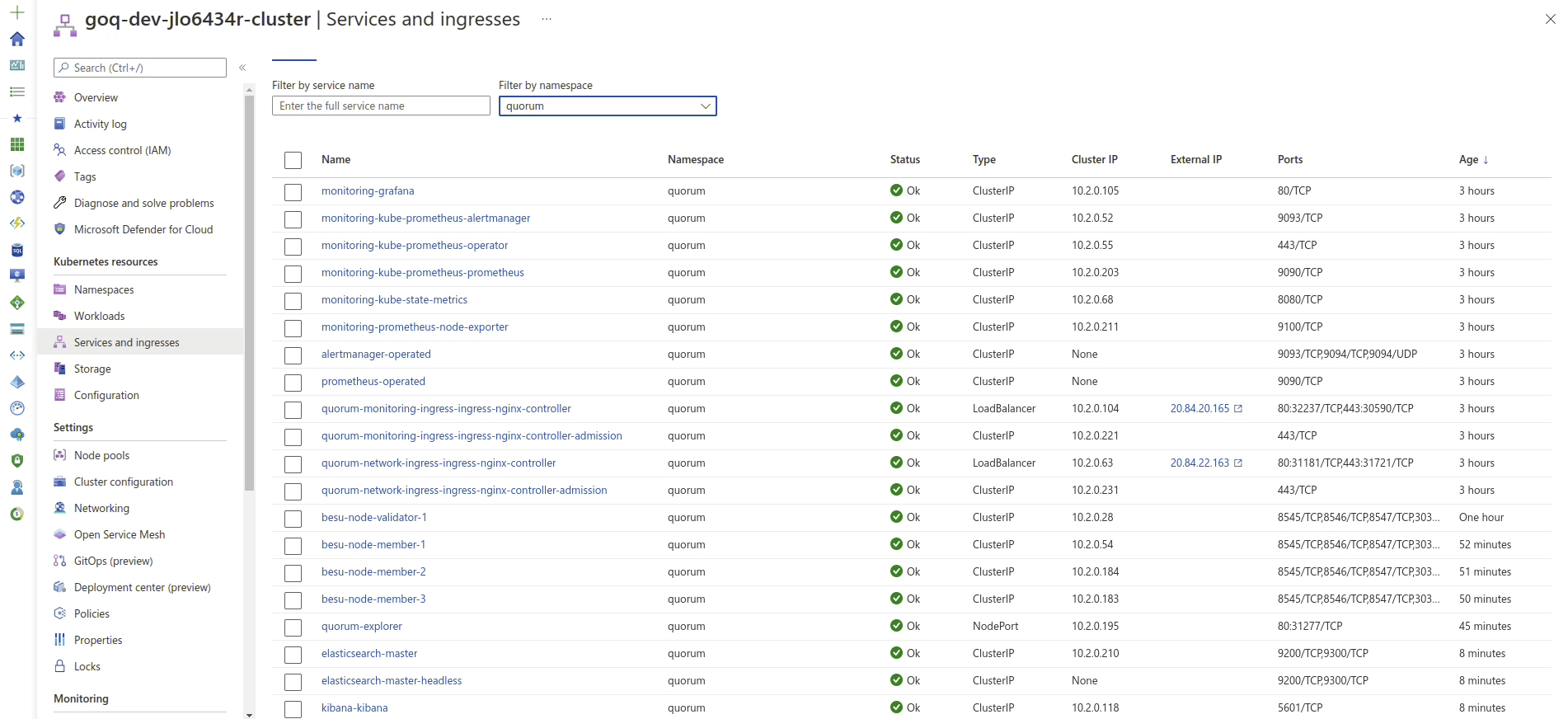Click the Cluster configuration icon
Image resolution: width=1568 pixels, height=719 pixels.
coord(59,482)
